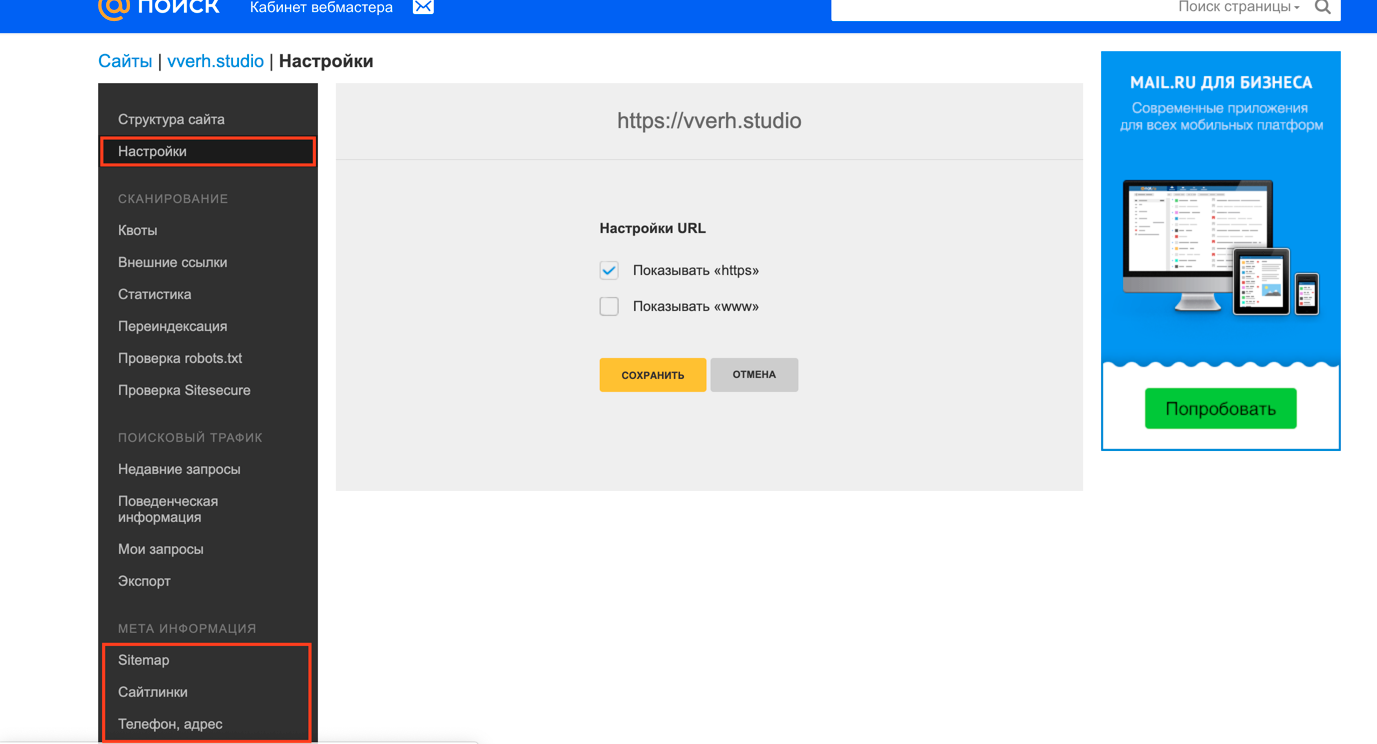Image resolution: width=1377 pixels, height=744 pixels.
Task: Click the Mail.ru Поиск logo
Action: click(x=159, y=8)
